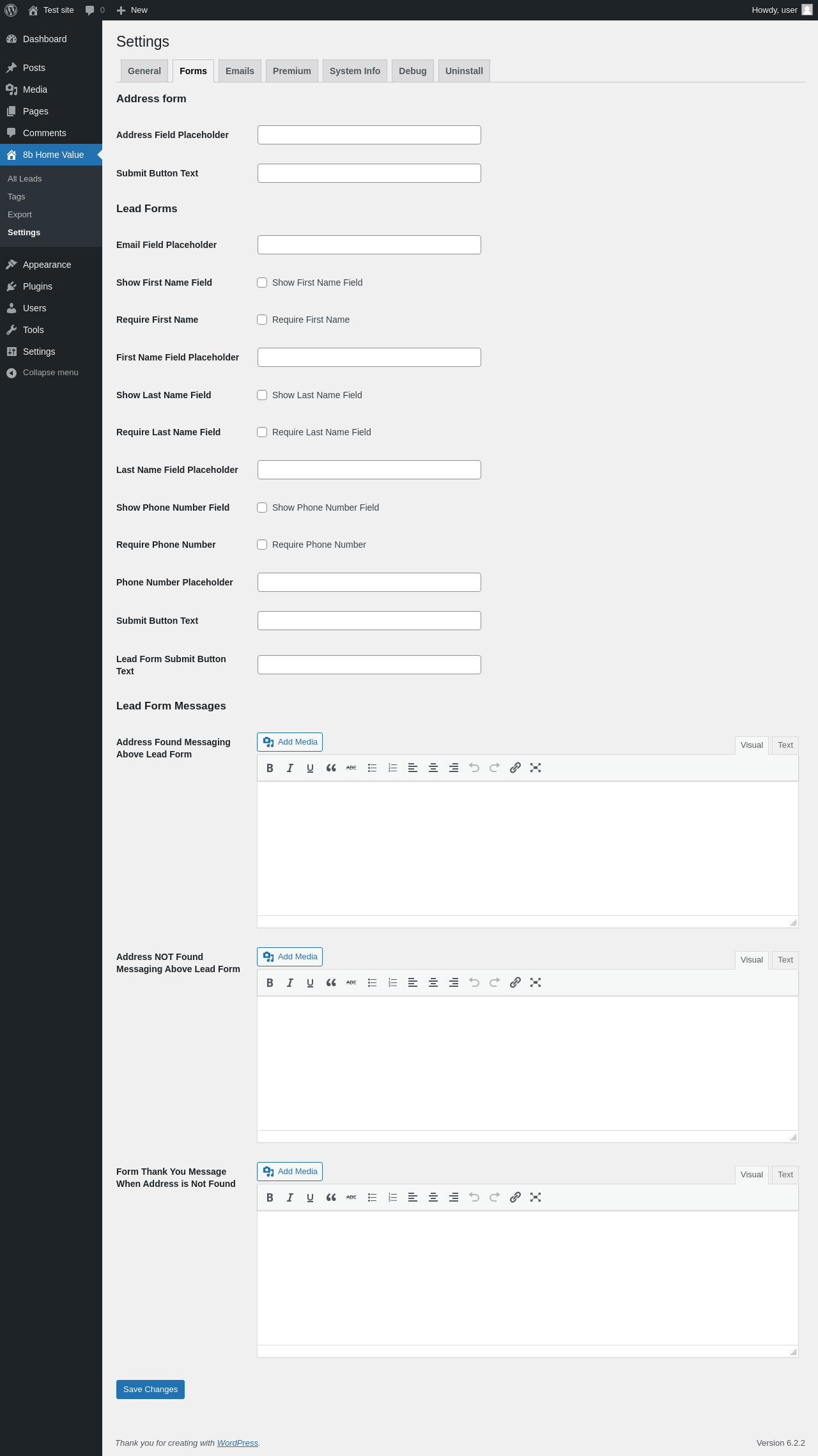
Task: Check Require First Name option
Action: [262, 320]
